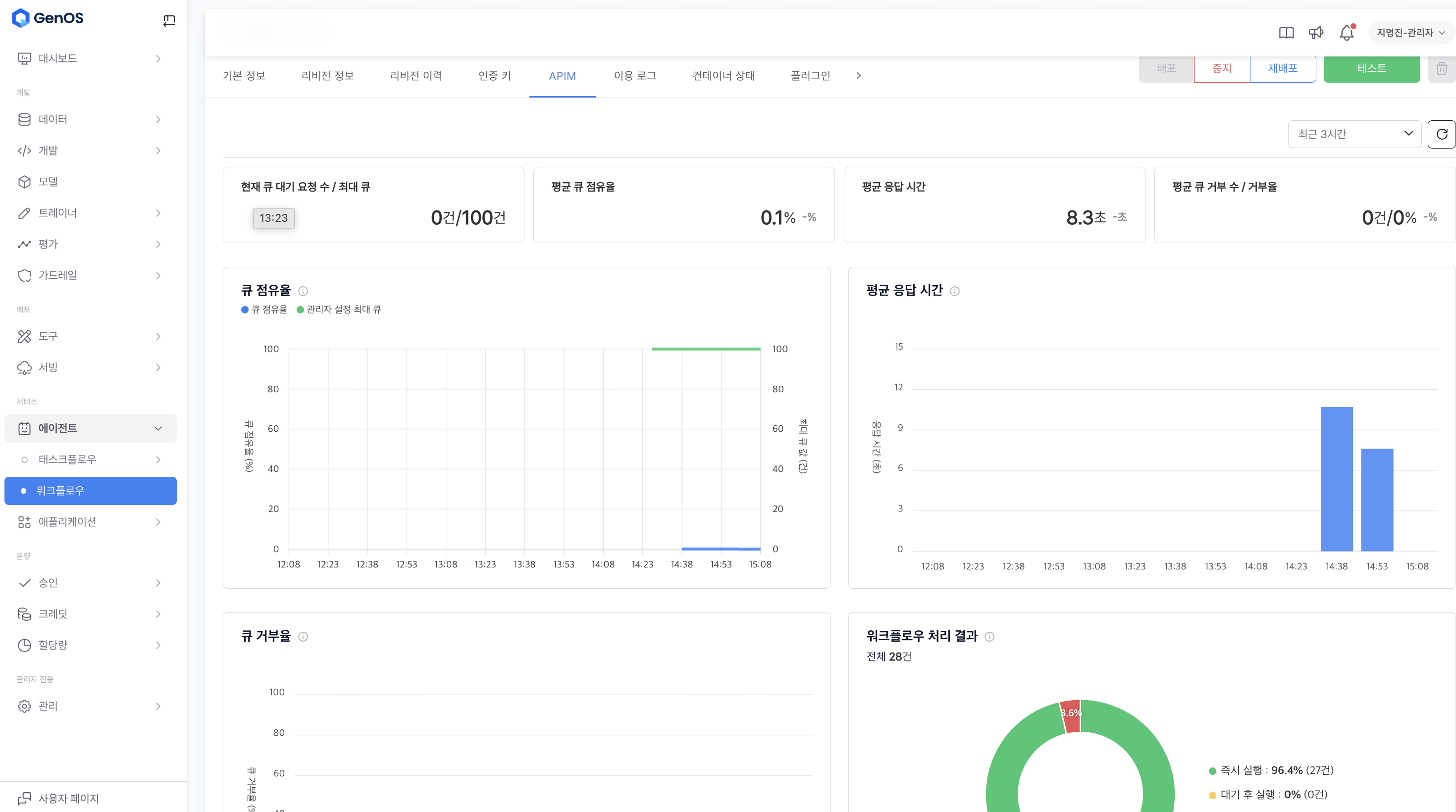1456x812 pixels.
Task: Expand the 대시보드 menu chevron
Action: tap(158, 59)
